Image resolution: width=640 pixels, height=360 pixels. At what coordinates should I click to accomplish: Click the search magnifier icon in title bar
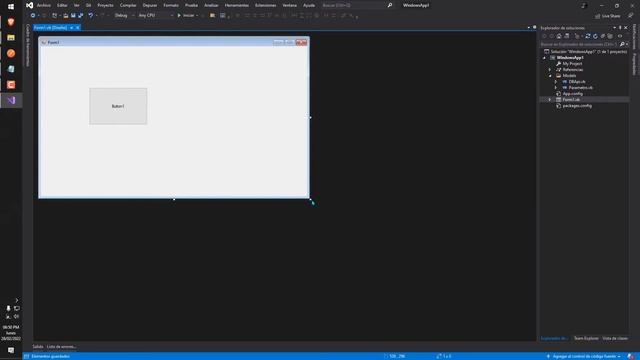pos(390,5)
